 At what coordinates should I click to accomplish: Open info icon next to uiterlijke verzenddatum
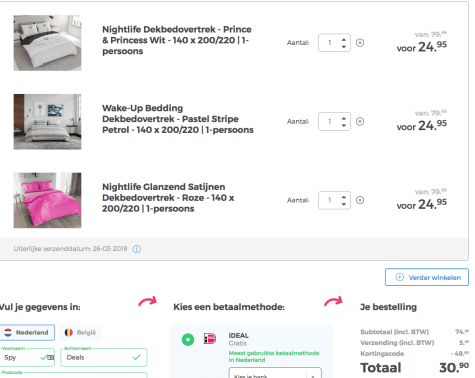137,249
